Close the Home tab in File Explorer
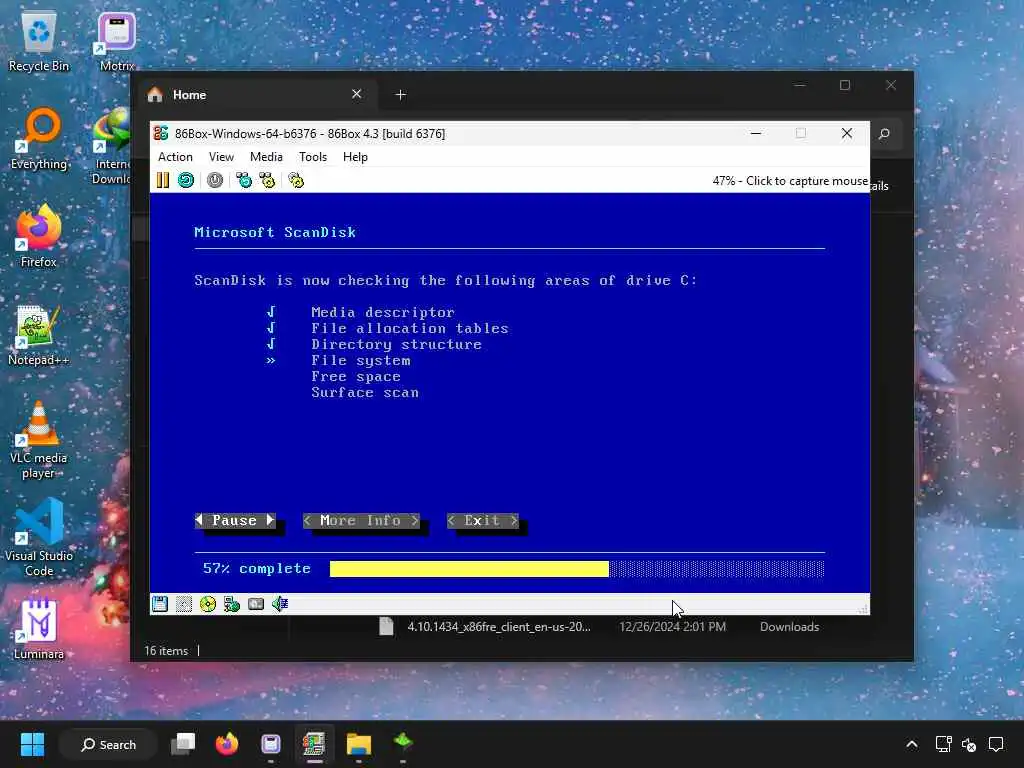 (x=357, y=94)
